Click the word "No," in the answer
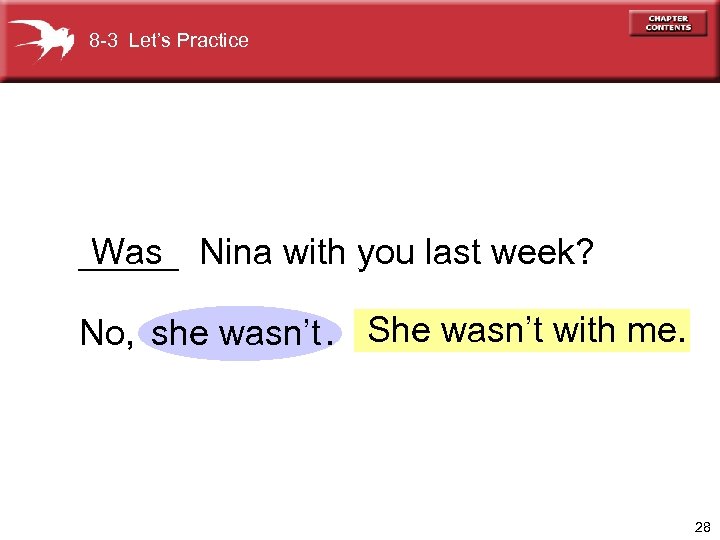Screen dimensions: 720x540 [107, 333]
